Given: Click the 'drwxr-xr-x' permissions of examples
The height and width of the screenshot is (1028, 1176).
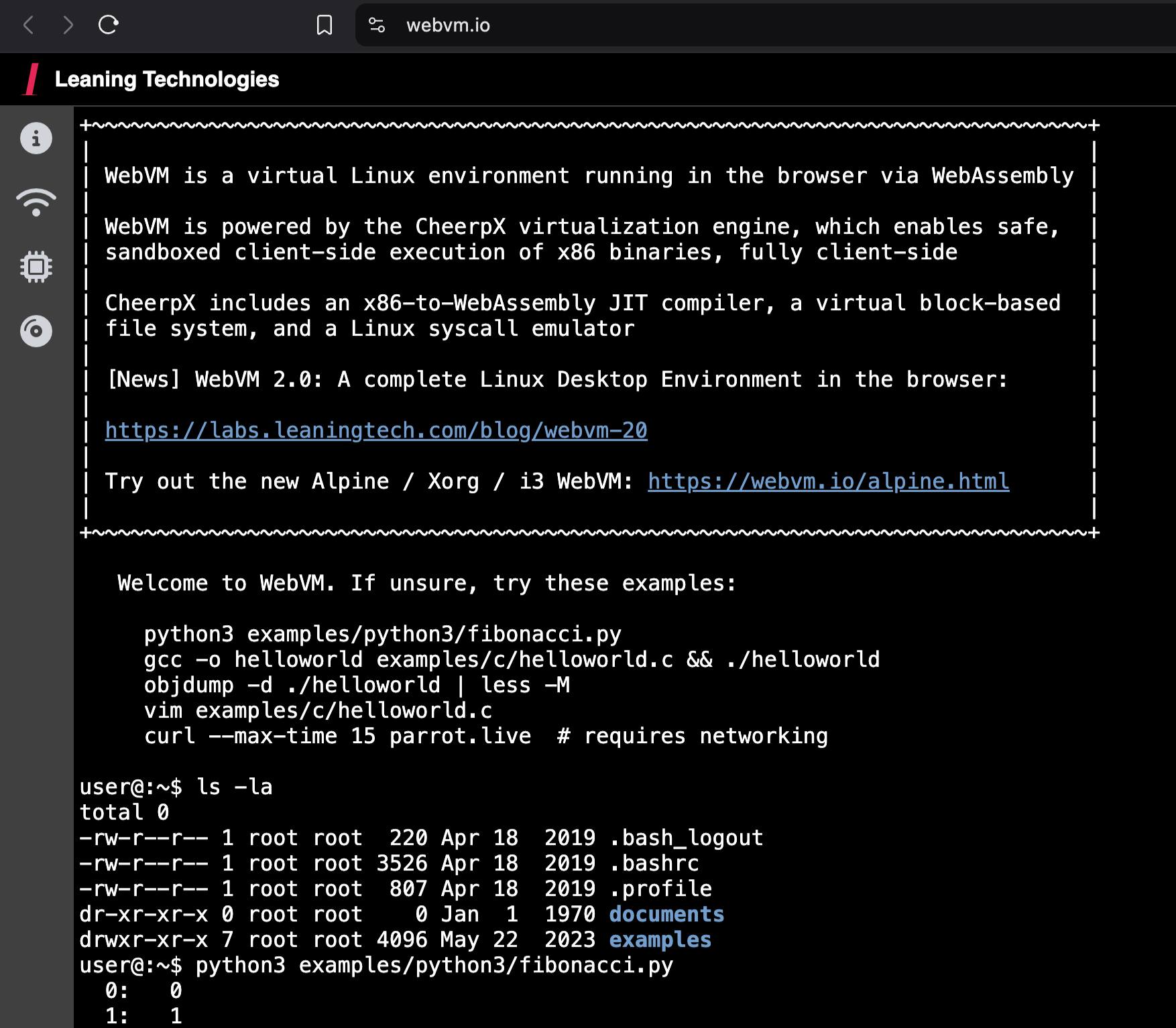Looking at the screenshot, I should (143, 940).
